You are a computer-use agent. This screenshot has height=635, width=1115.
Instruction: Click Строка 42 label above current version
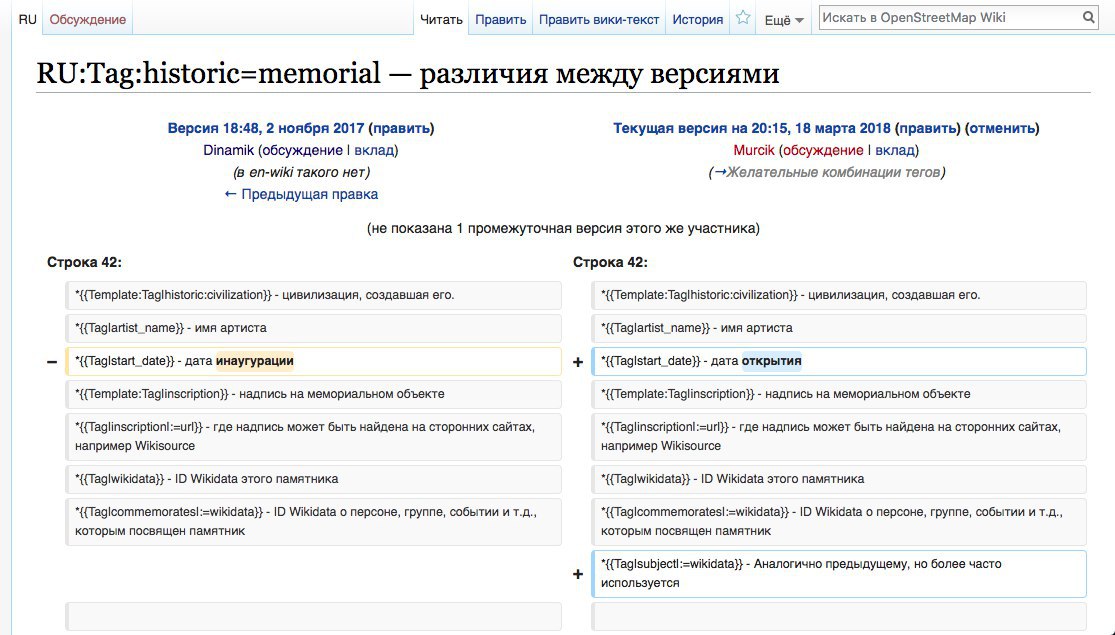[x=610, y=262]
